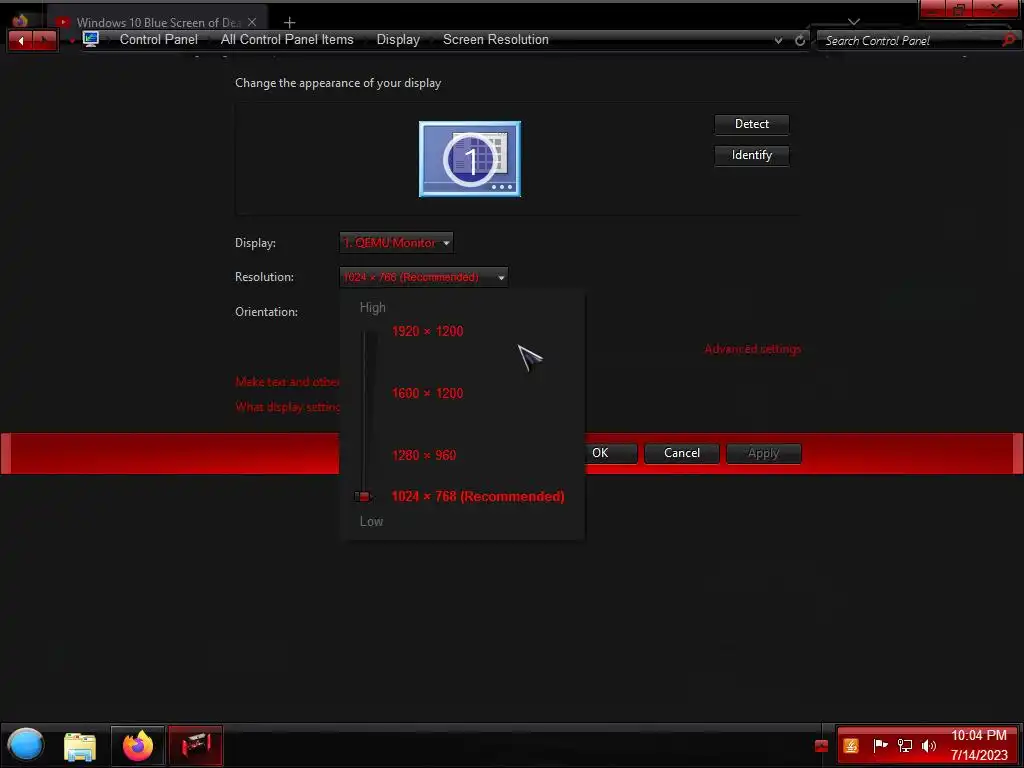
Task: Click the forward navigation arrow
Action: pyautogui.click(x=44, y=40)
